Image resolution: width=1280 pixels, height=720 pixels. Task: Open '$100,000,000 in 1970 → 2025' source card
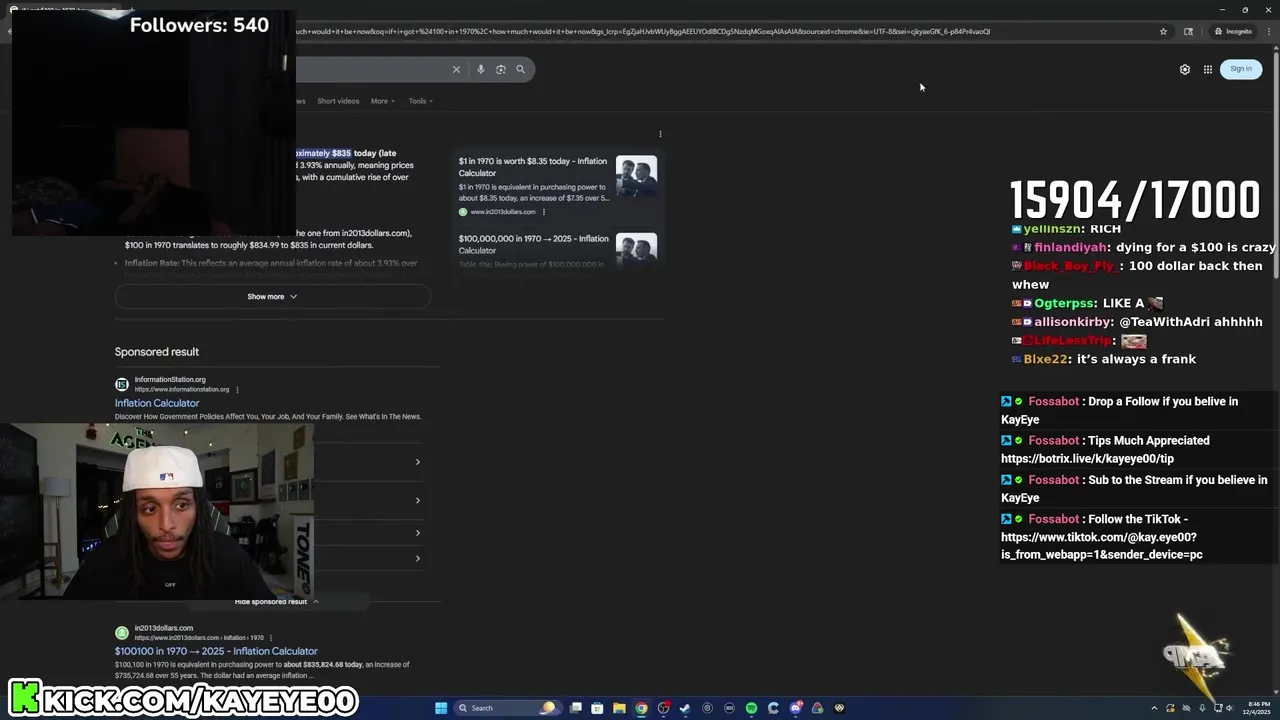533,244
